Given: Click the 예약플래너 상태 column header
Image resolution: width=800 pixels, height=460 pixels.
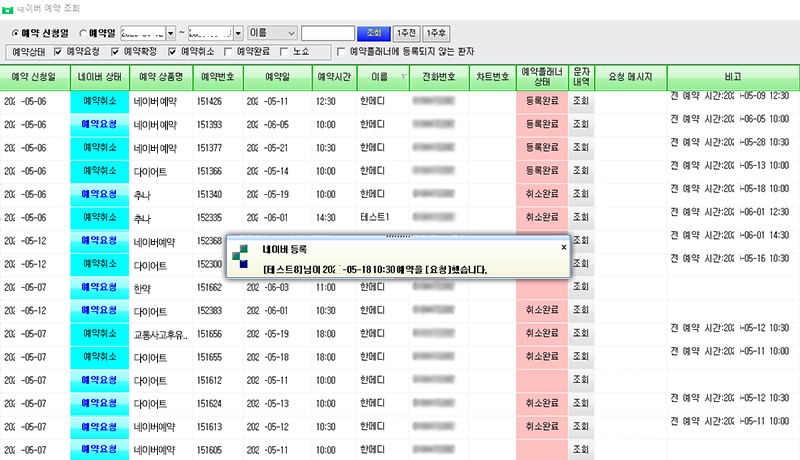Looking at the screenshot, I should tap(542, 77).
